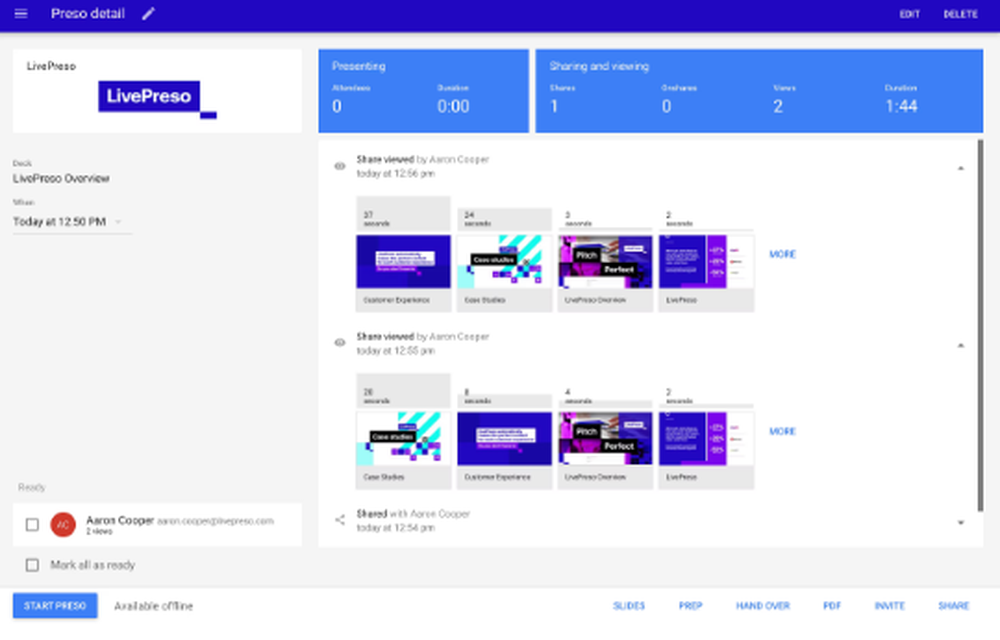
Task: Click the Available offline label
Action: point(154,606)
